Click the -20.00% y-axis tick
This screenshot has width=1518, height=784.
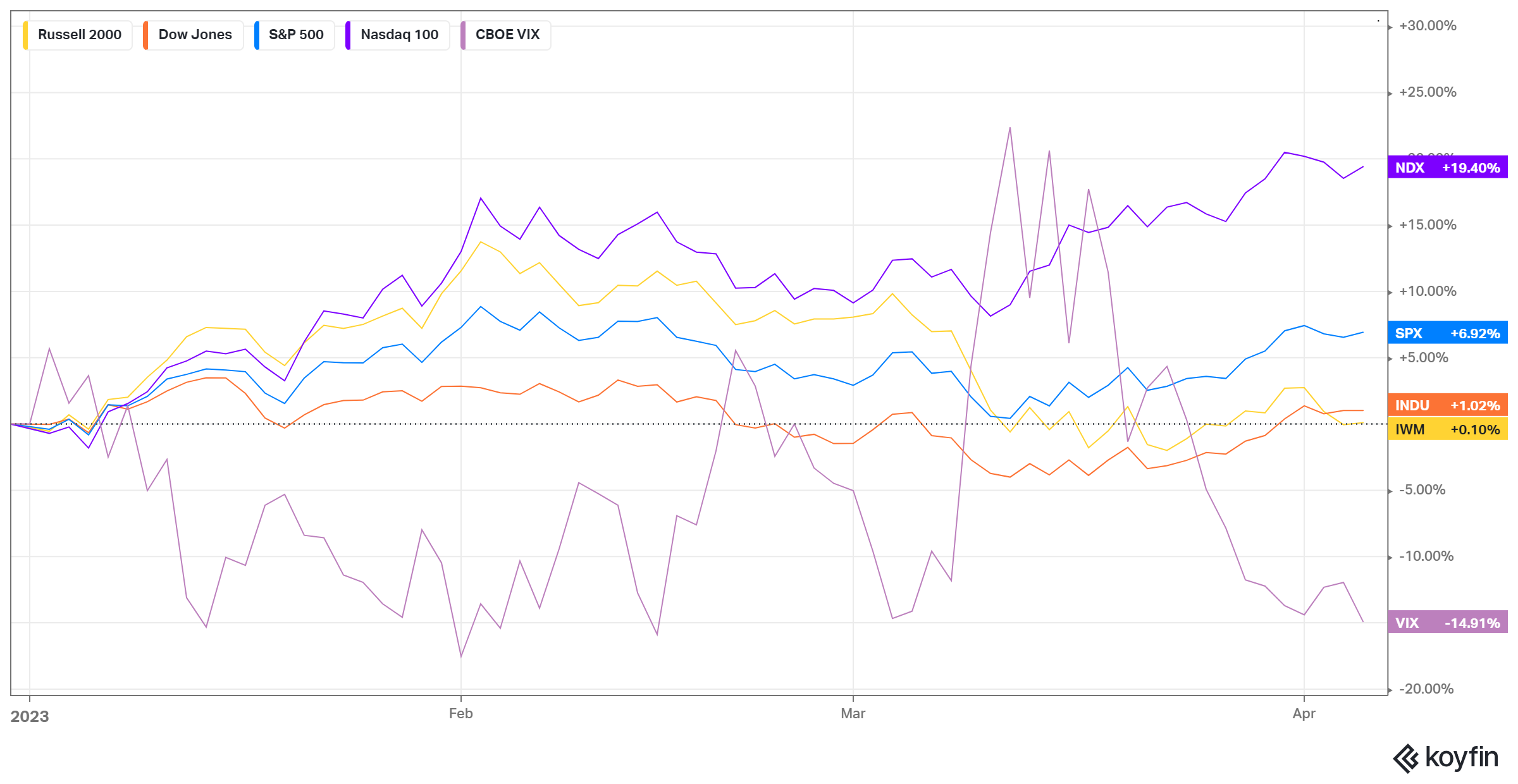[1426, 689]
